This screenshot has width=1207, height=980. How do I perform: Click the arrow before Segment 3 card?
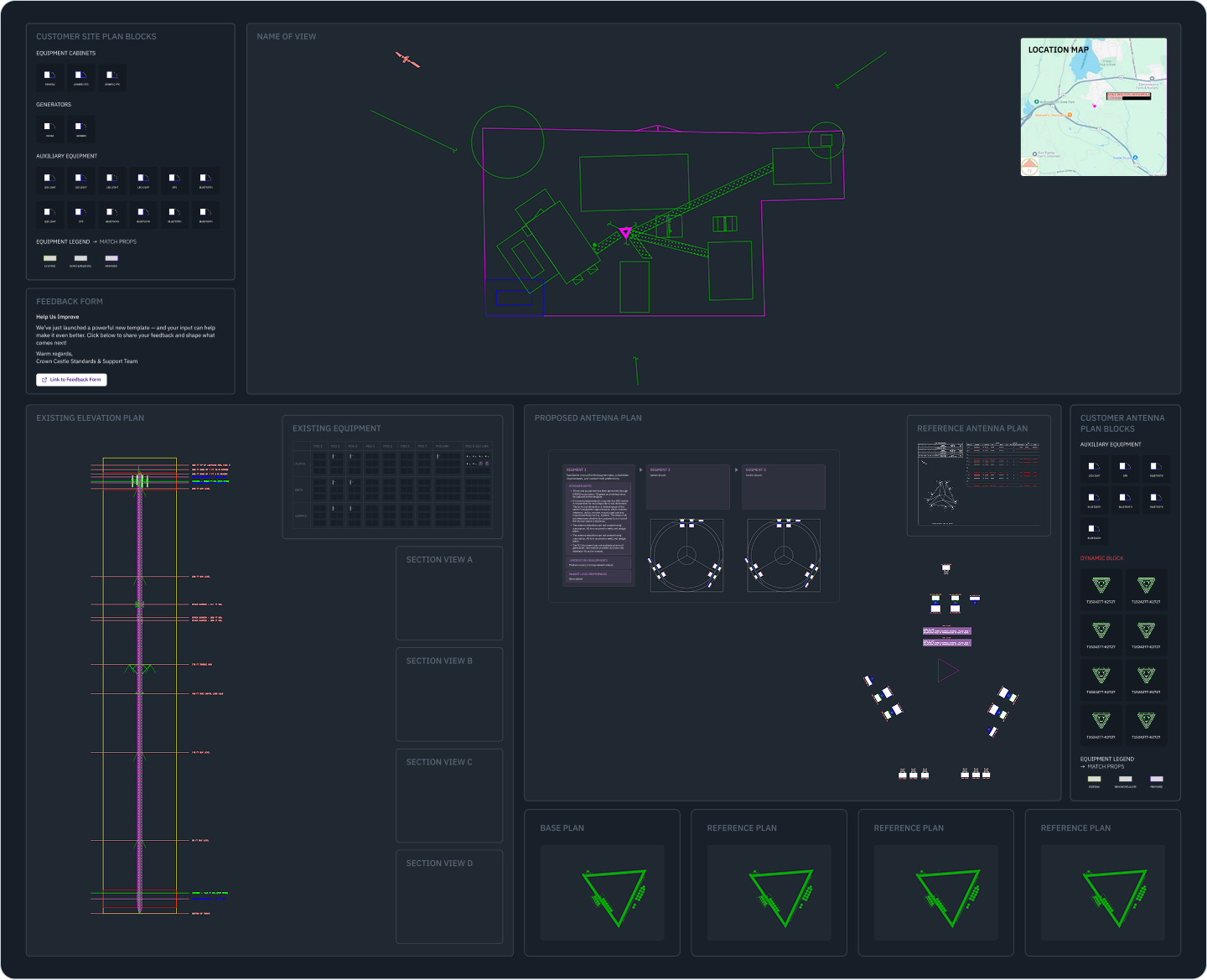pos(736,470)
